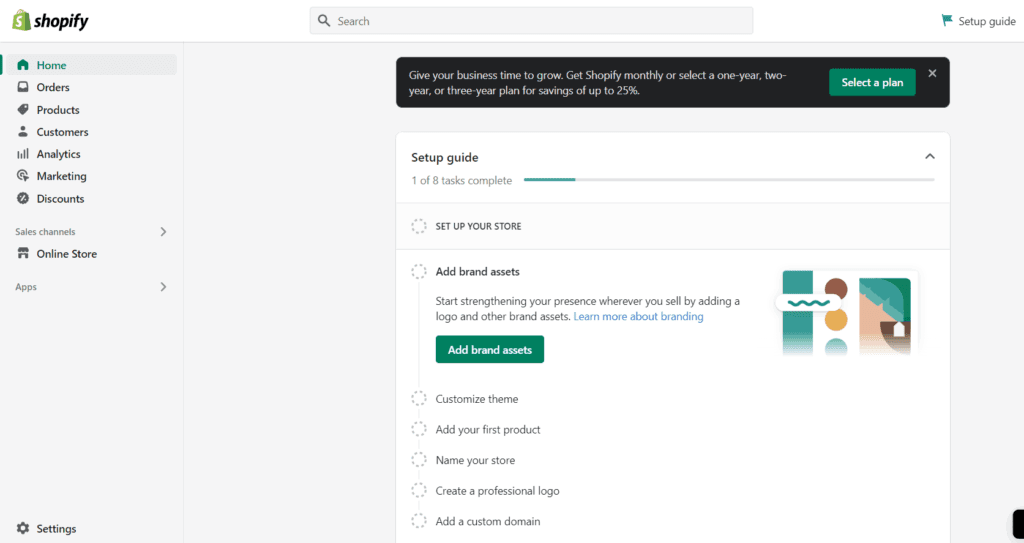Click the Discounts percent badge icon
Image resolution: width=1024 pixels, height=543 pixels.
[x=23, y=198]
